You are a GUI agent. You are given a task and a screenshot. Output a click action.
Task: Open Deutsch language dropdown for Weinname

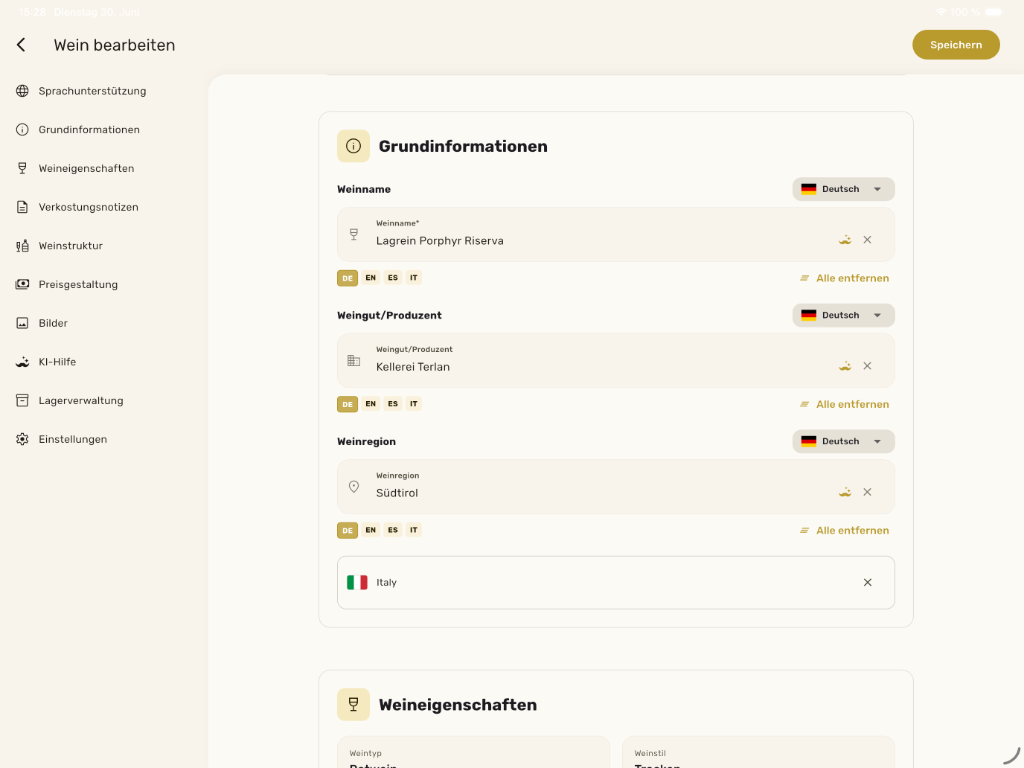(843, 189)
